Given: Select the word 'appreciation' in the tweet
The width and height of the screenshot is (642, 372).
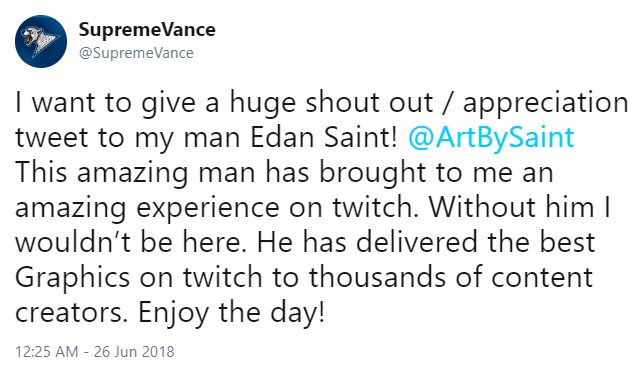Looking at the screenshot, I should (x=545, y=103).
